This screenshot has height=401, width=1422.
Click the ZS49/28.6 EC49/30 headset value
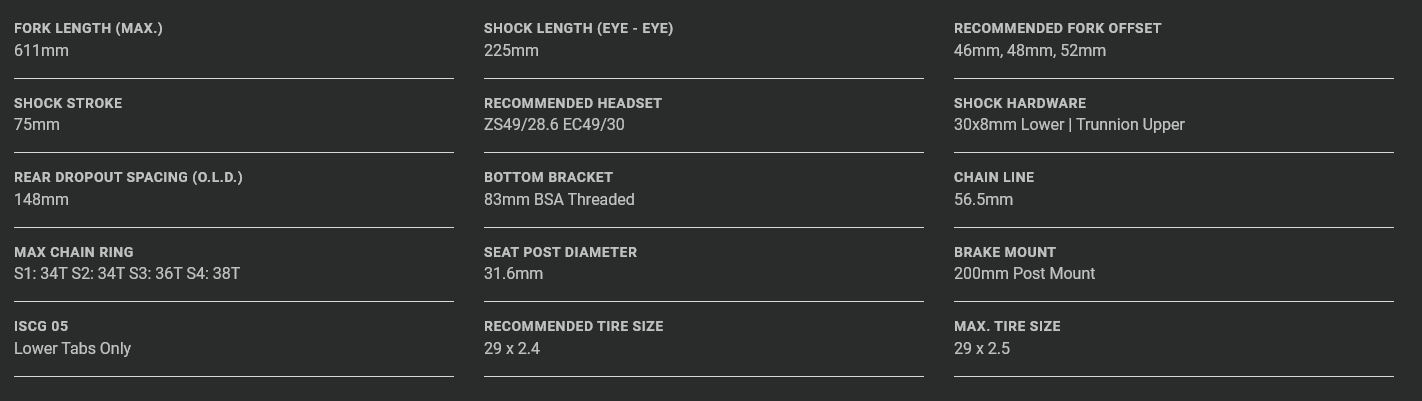(553, 125)
